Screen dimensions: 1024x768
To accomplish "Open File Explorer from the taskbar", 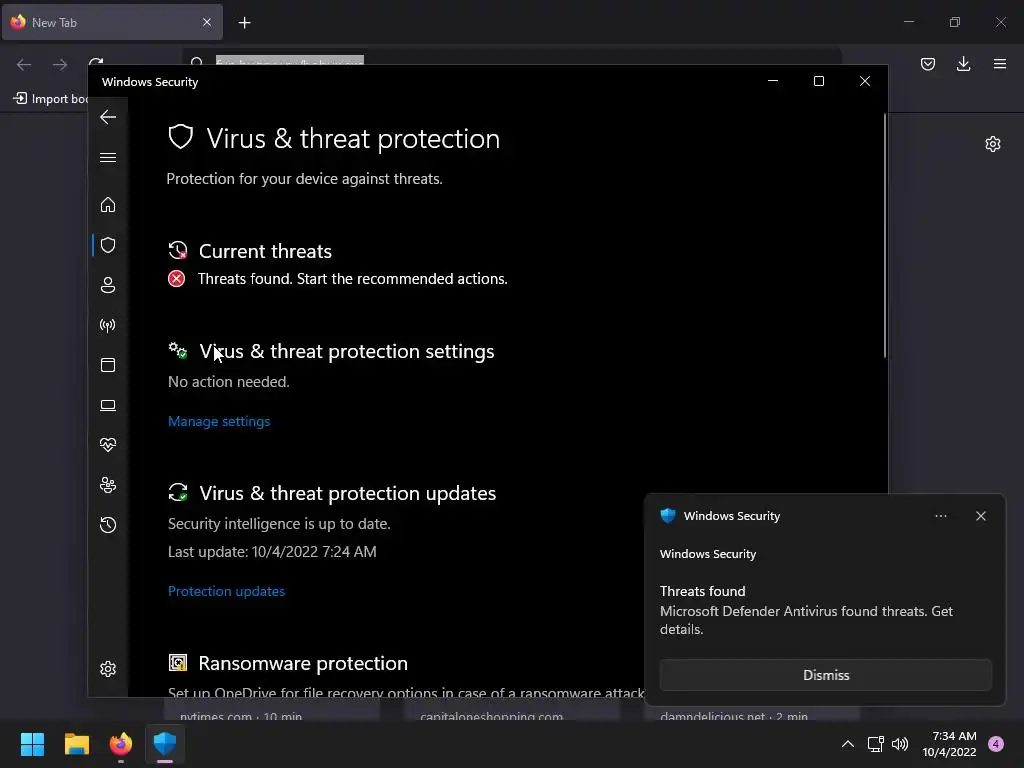I will click(x=76, y=744).
